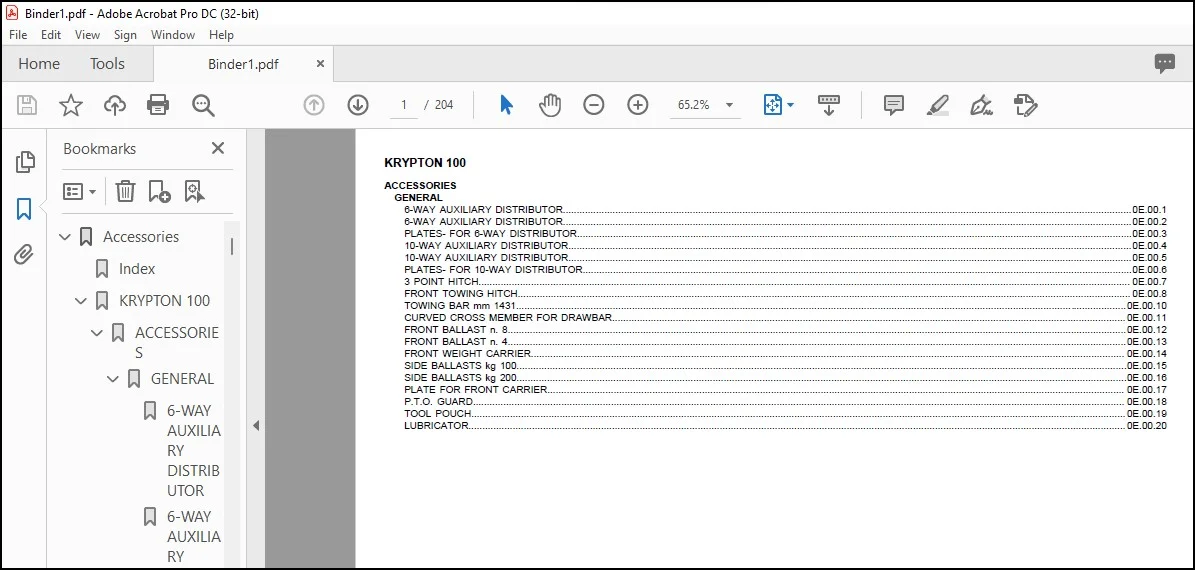Close the Bookmarks panel
Viewport: 1195px width, 570px height.
218,148
